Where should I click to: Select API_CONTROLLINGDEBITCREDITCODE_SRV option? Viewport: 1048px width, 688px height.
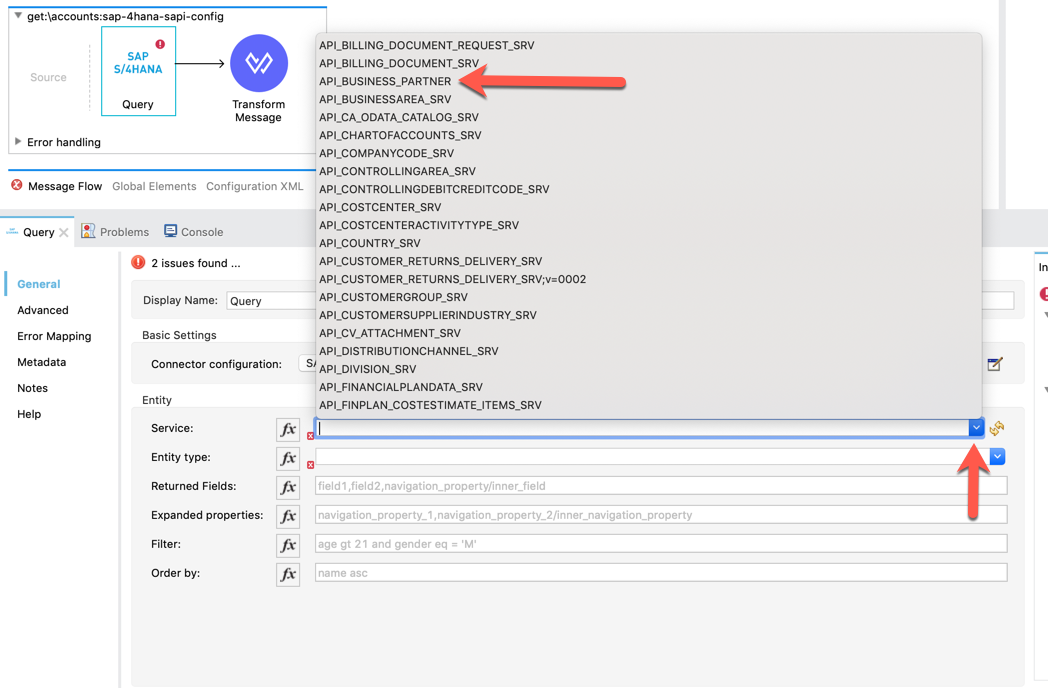click(434, 190)
